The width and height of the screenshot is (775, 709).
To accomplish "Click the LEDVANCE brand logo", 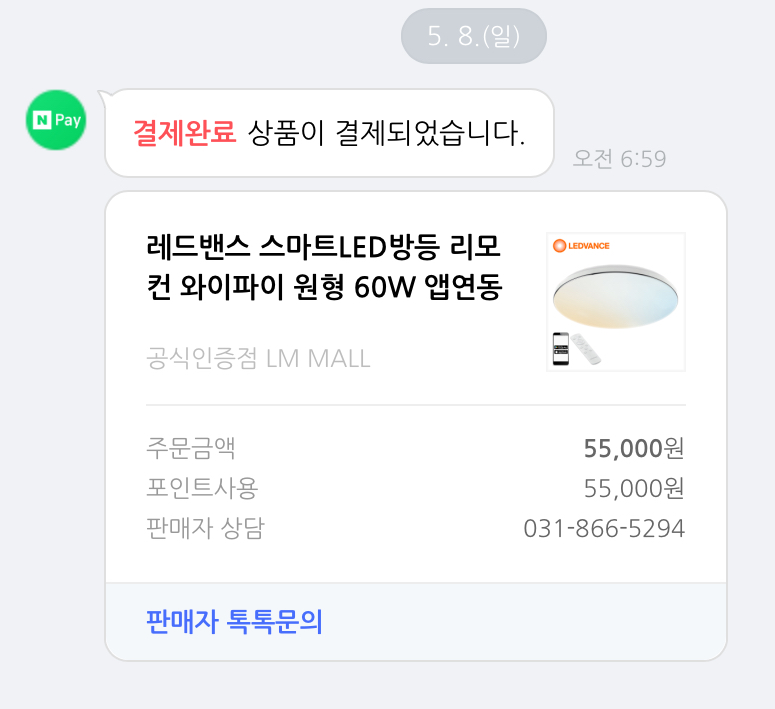I will [x=581, y=246].
